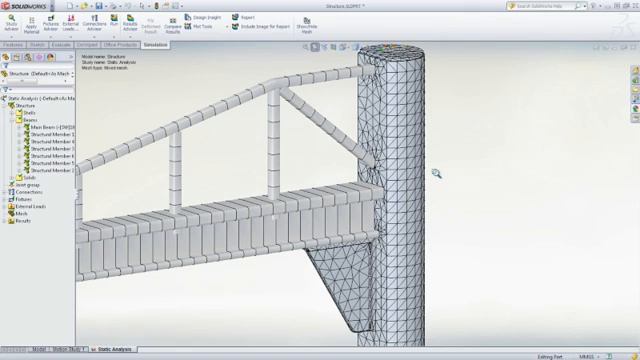This screenshot has width=640, height=360.
Task: Open the External Loads tool
Action: 71,23
